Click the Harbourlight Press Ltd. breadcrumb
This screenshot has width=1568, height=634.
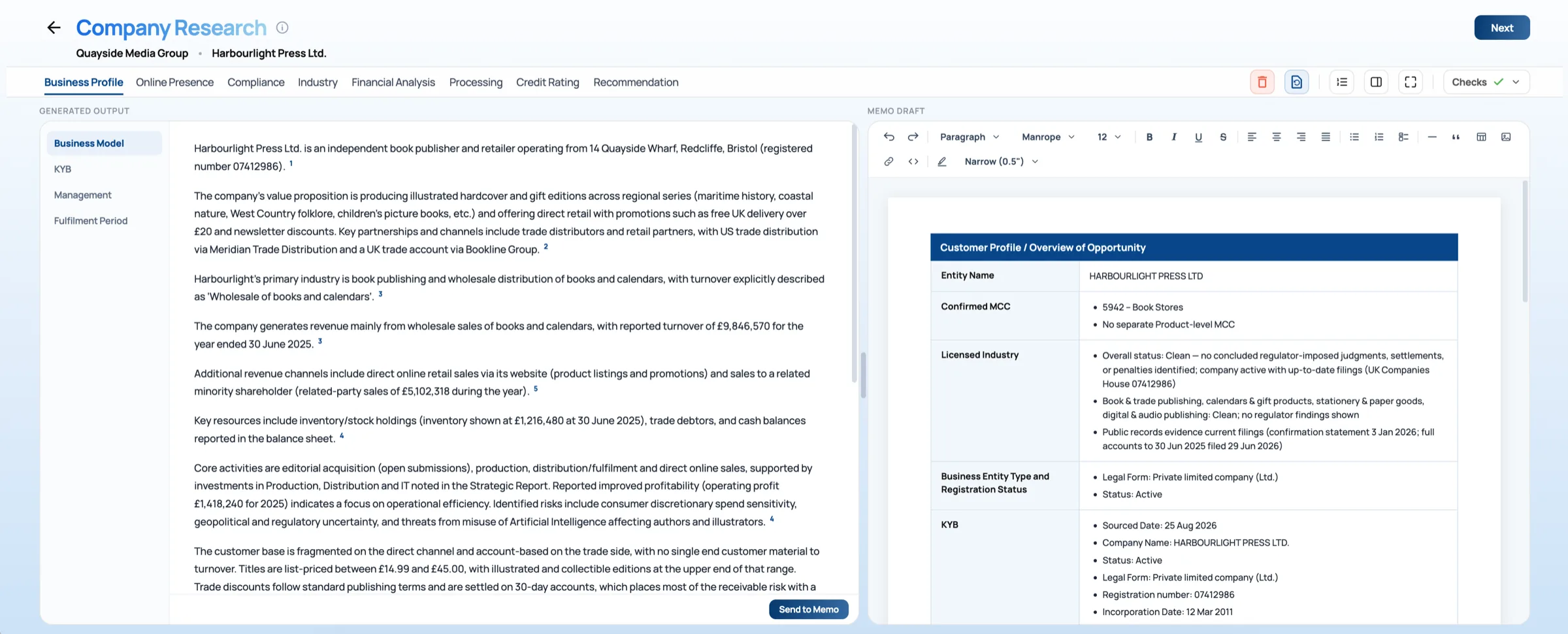(269, 54)
